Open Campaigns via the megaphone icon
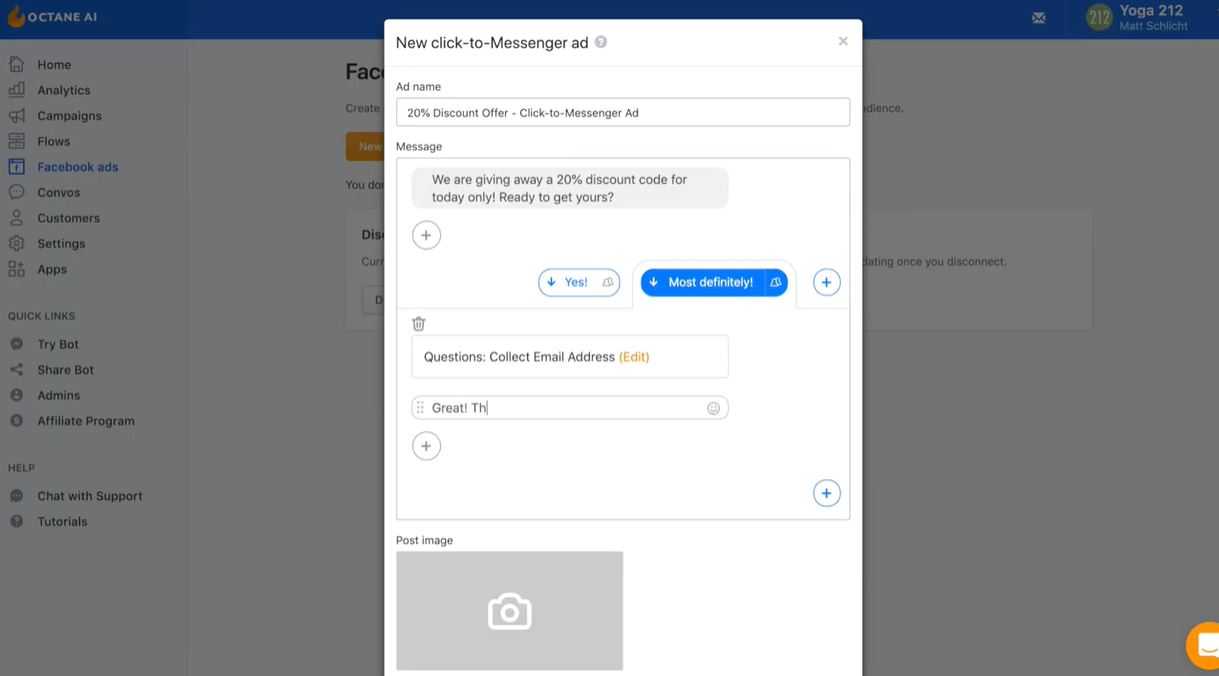1219x676 pixels. pyautogui.click(x=17, y=115)
